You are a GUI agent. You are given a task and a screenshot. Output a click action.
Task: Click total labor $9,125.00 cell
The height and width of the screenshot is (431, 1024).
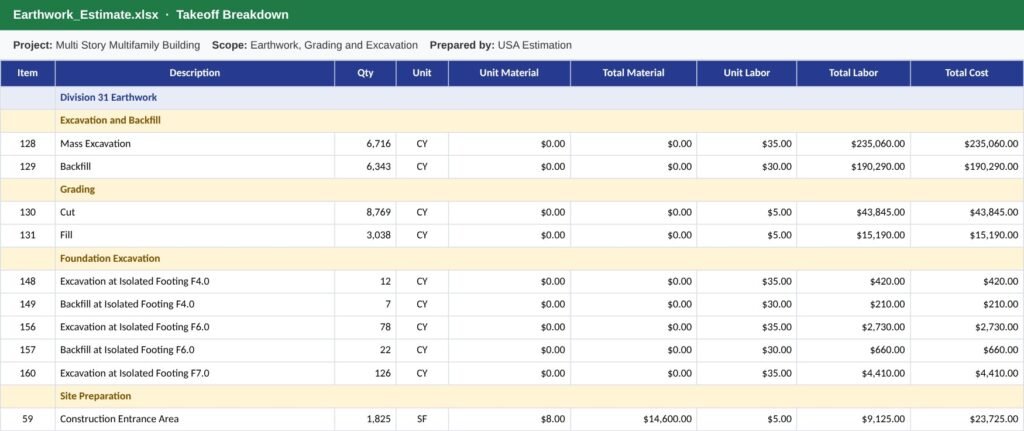(854, 419)
